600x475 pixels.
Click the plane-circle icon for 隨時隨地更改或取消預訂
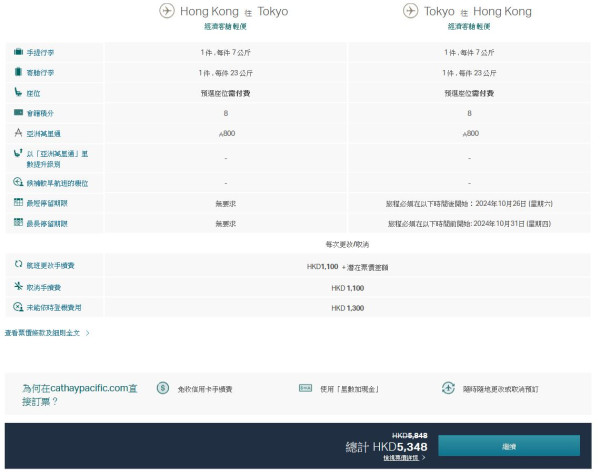pos(448,388)
